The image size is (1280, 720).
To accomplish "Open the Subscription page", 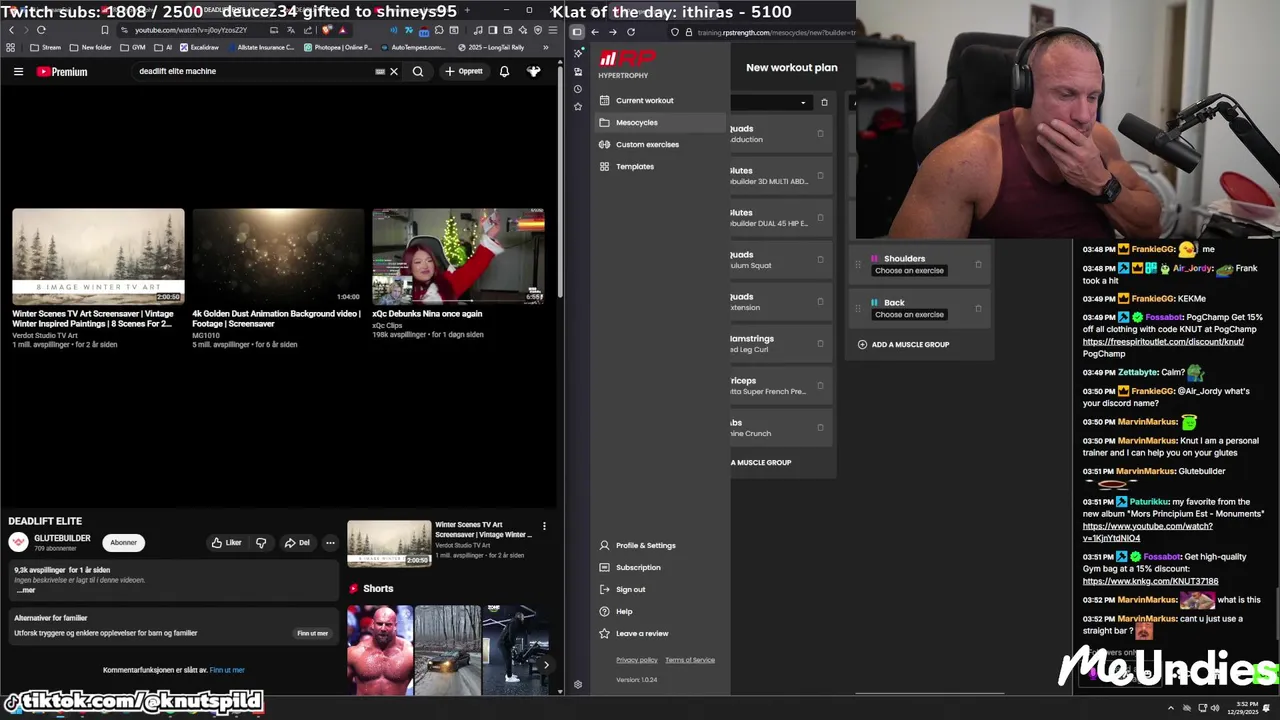I will point(629,567).
